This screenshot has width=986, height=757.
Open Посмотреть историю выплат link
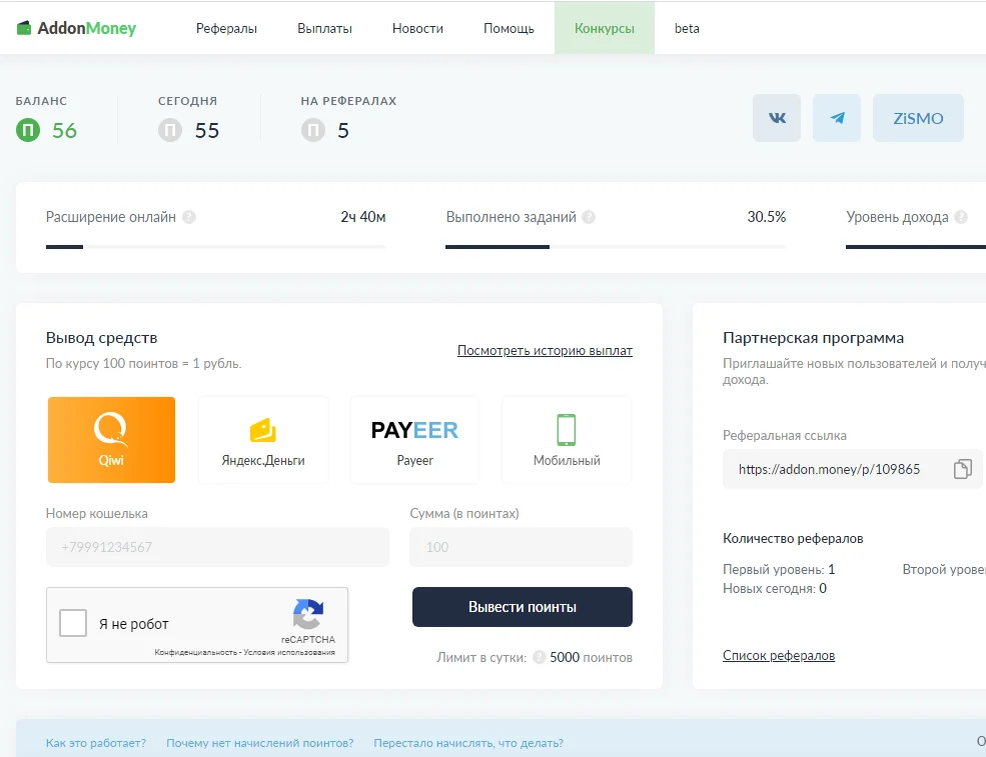click(545, 351)
